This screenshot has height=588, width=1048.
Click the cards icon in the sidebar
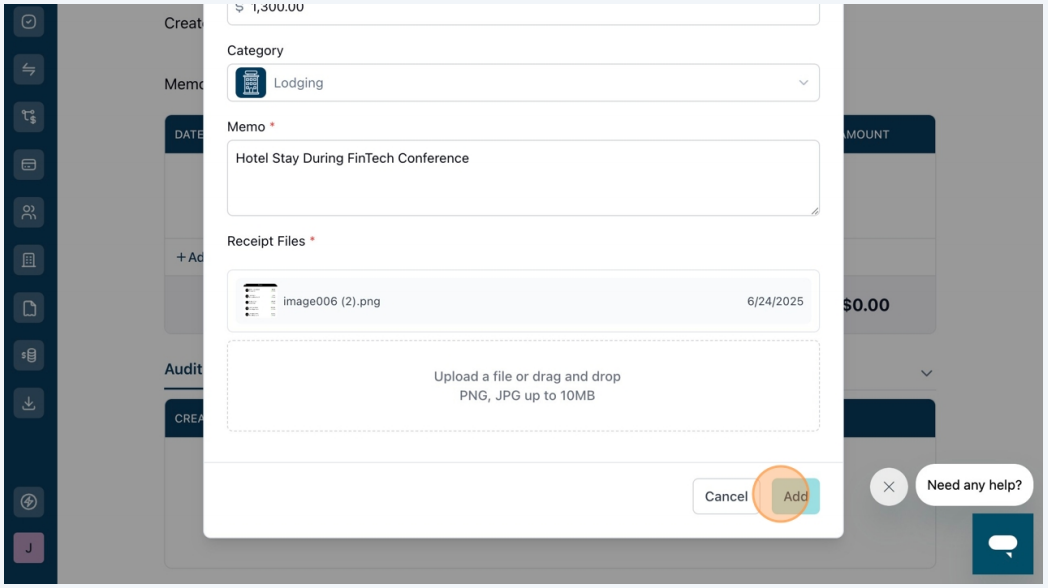[x=29, y=164]
